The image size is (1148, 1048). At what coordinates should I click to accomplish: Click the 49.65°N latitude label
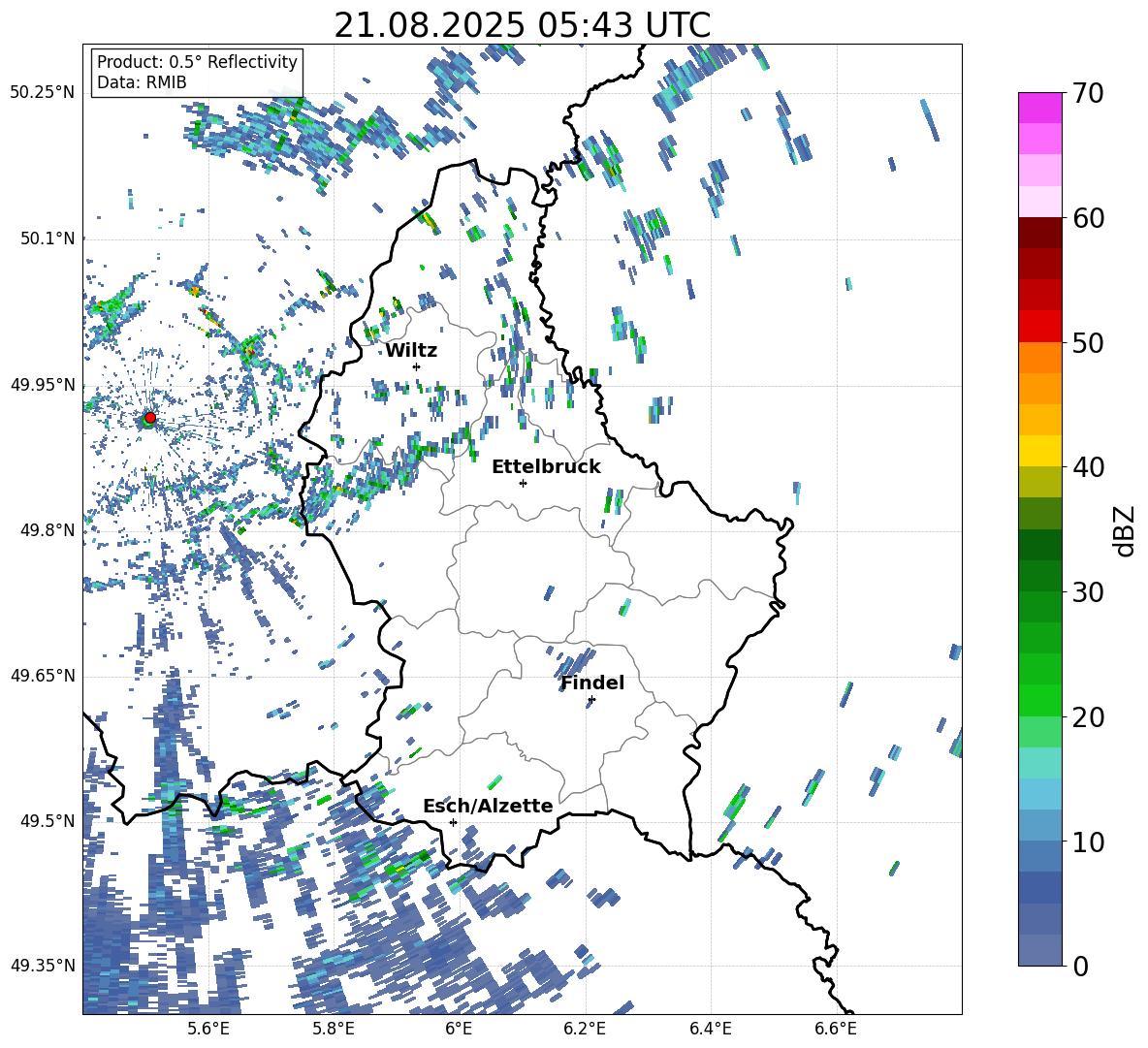pos(43,675)
